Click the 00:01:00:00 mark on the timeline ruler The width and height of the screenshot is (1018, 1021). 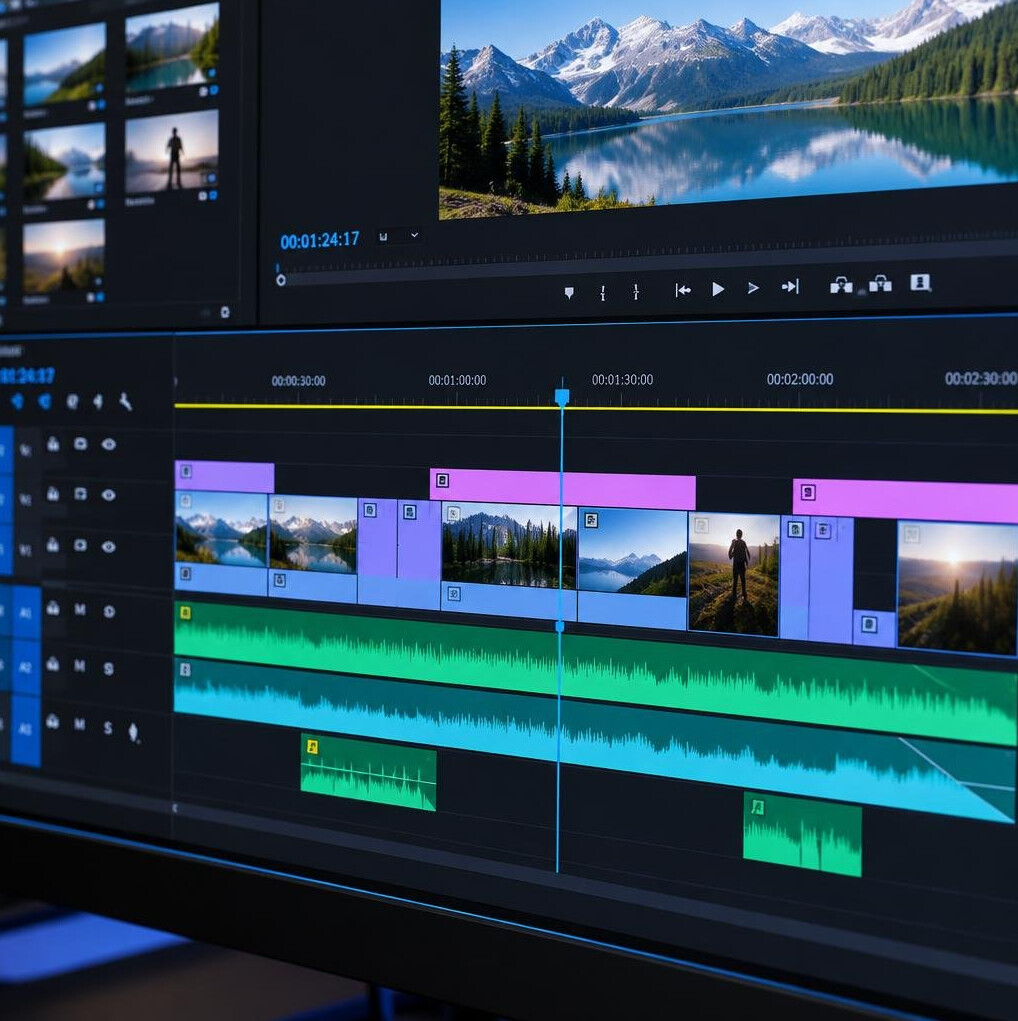pos(457,380)
